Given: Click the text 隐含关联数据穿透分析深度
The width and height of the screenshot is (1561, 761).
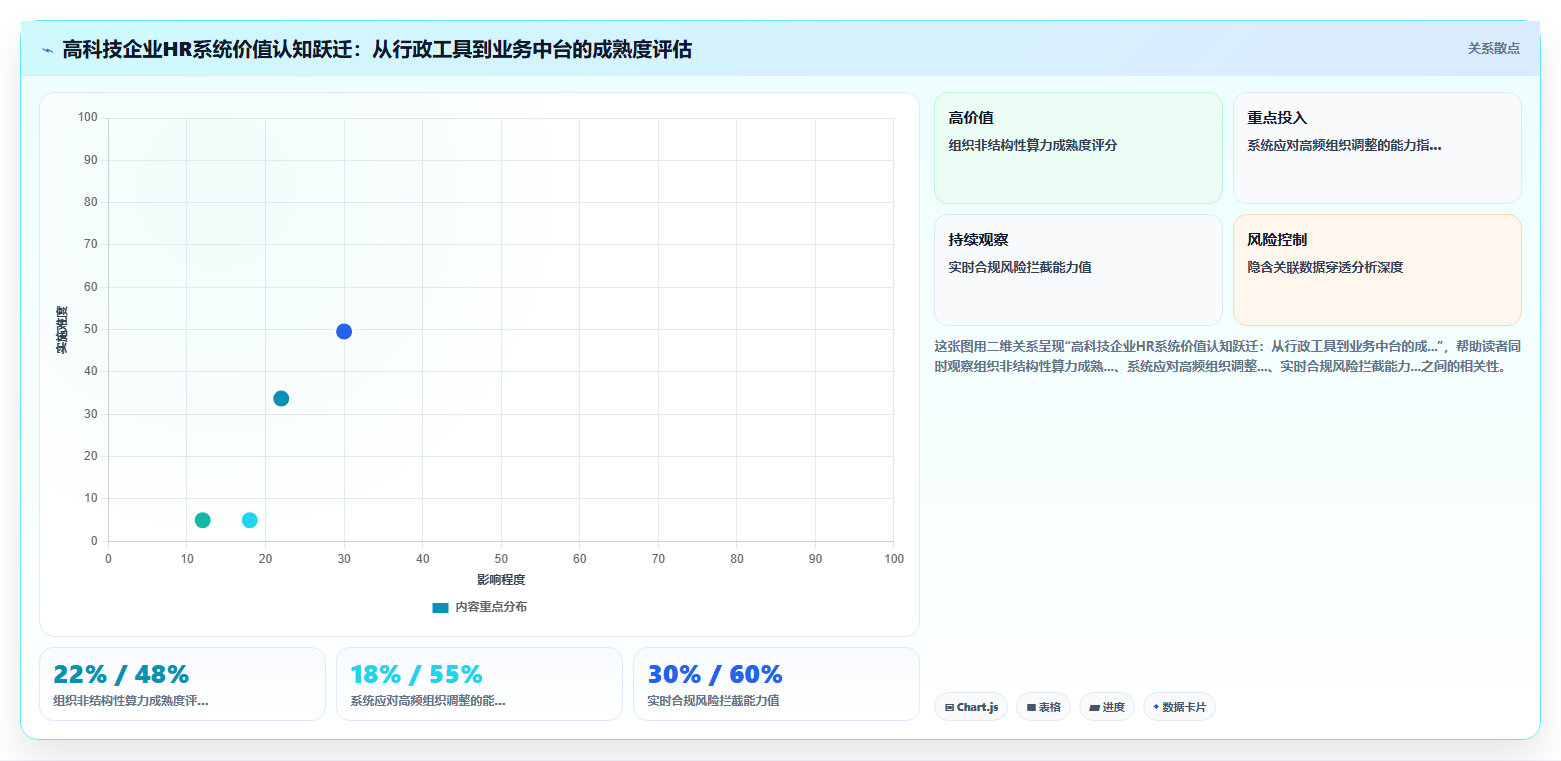Looking at the screenshot, I should point(1325,267).
